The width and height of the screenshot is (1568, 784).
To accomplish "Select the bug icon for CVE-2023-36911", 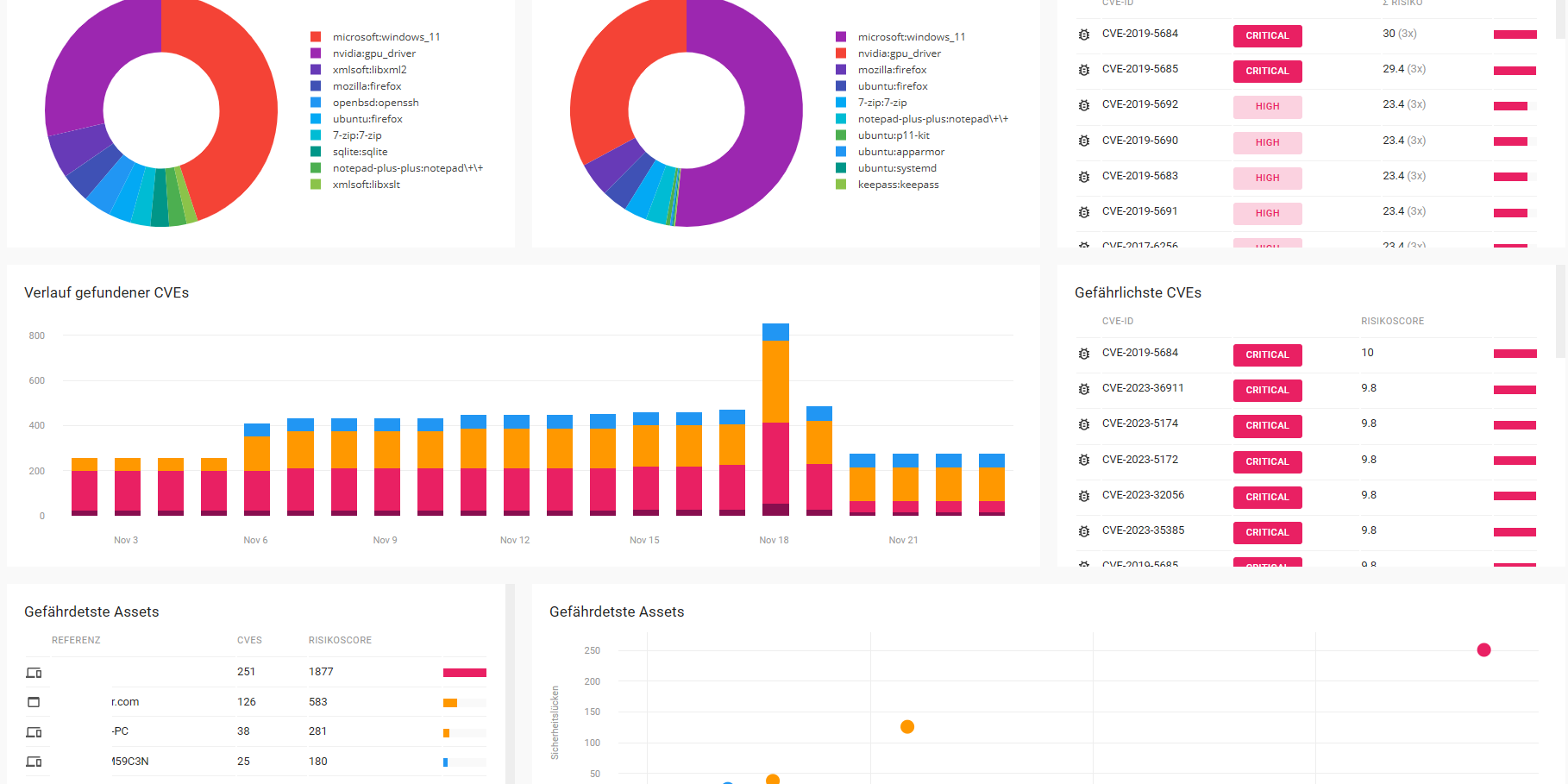I will point(1084,390).
